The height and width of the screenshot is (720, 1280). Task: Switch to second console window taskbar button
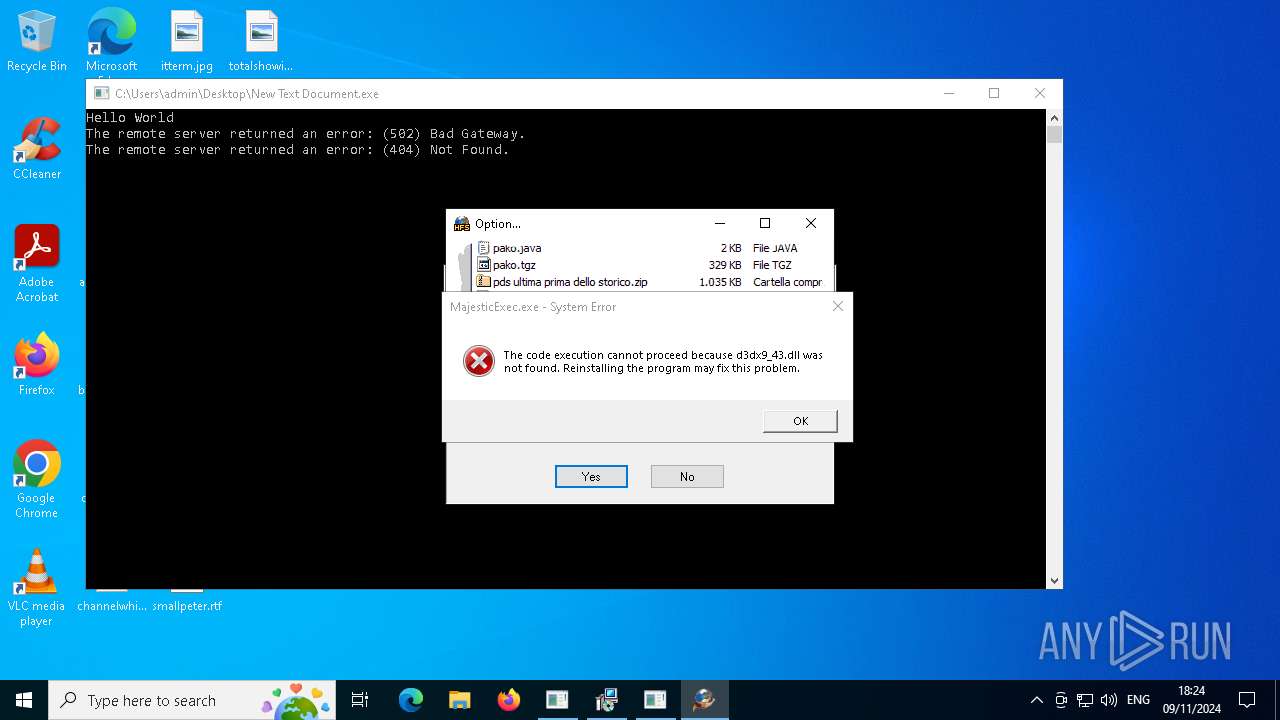[655, 700]
